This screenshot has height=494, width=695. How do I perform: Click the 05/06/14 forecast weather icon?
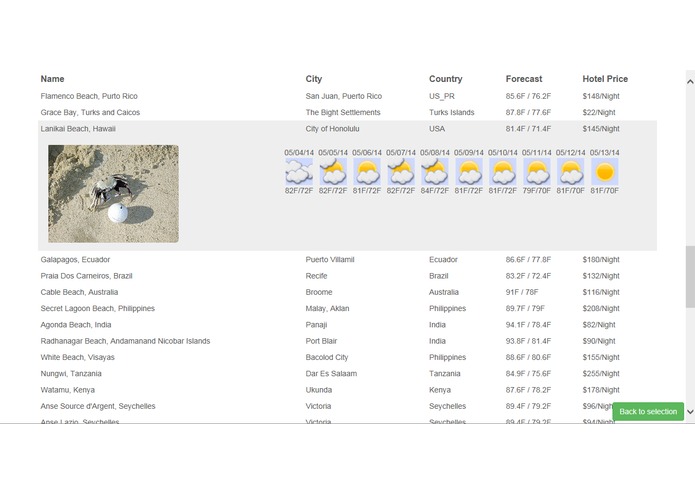click(x=367, y=172)
